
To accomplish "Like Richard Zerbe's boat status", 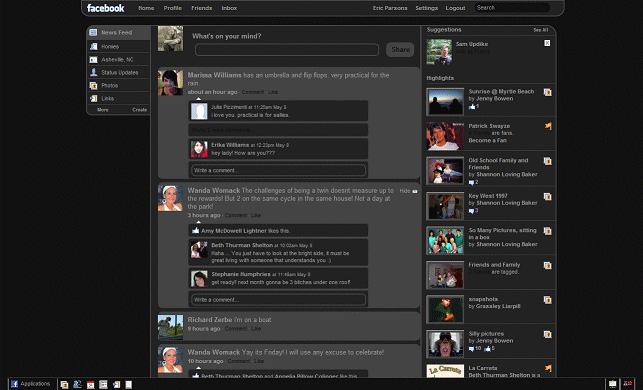I will click(256, 329).
